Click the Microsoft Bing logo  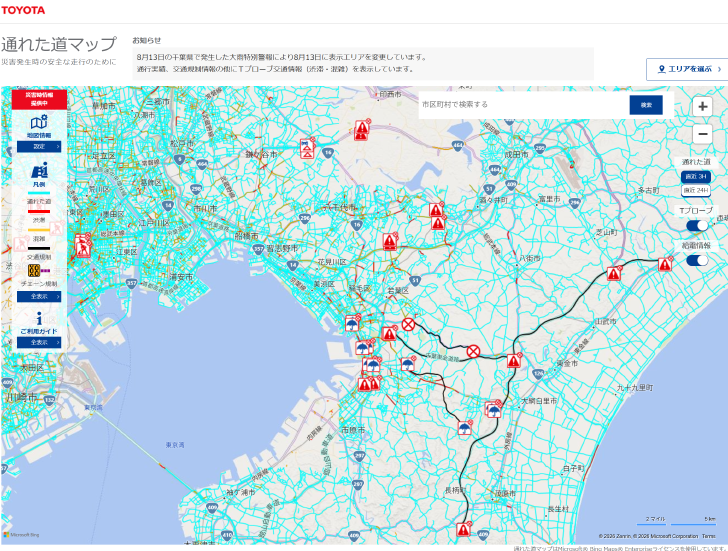point(21,535)
